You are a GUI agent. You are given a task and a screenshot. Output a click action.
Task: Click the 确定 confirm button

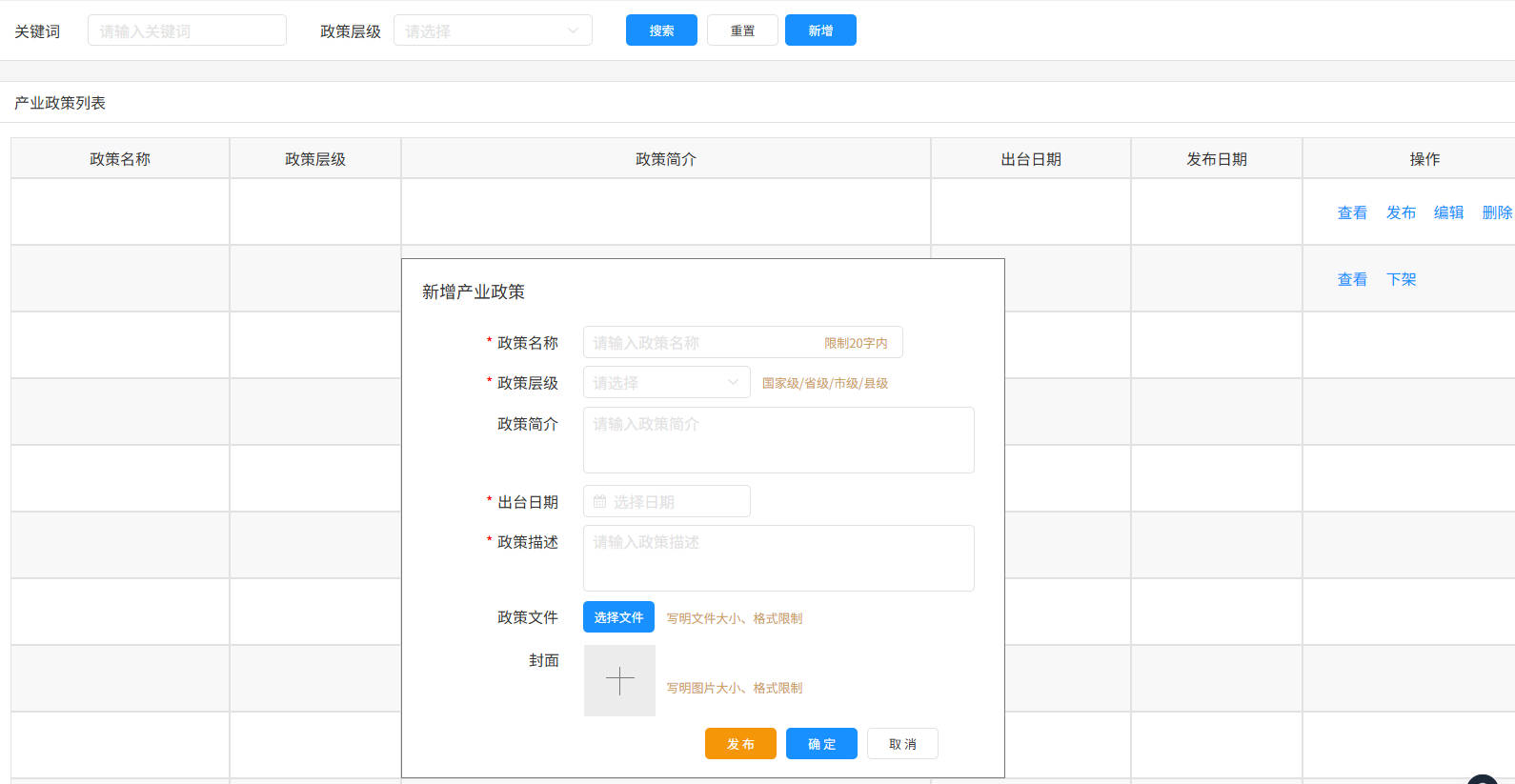[x=821, y=744]
